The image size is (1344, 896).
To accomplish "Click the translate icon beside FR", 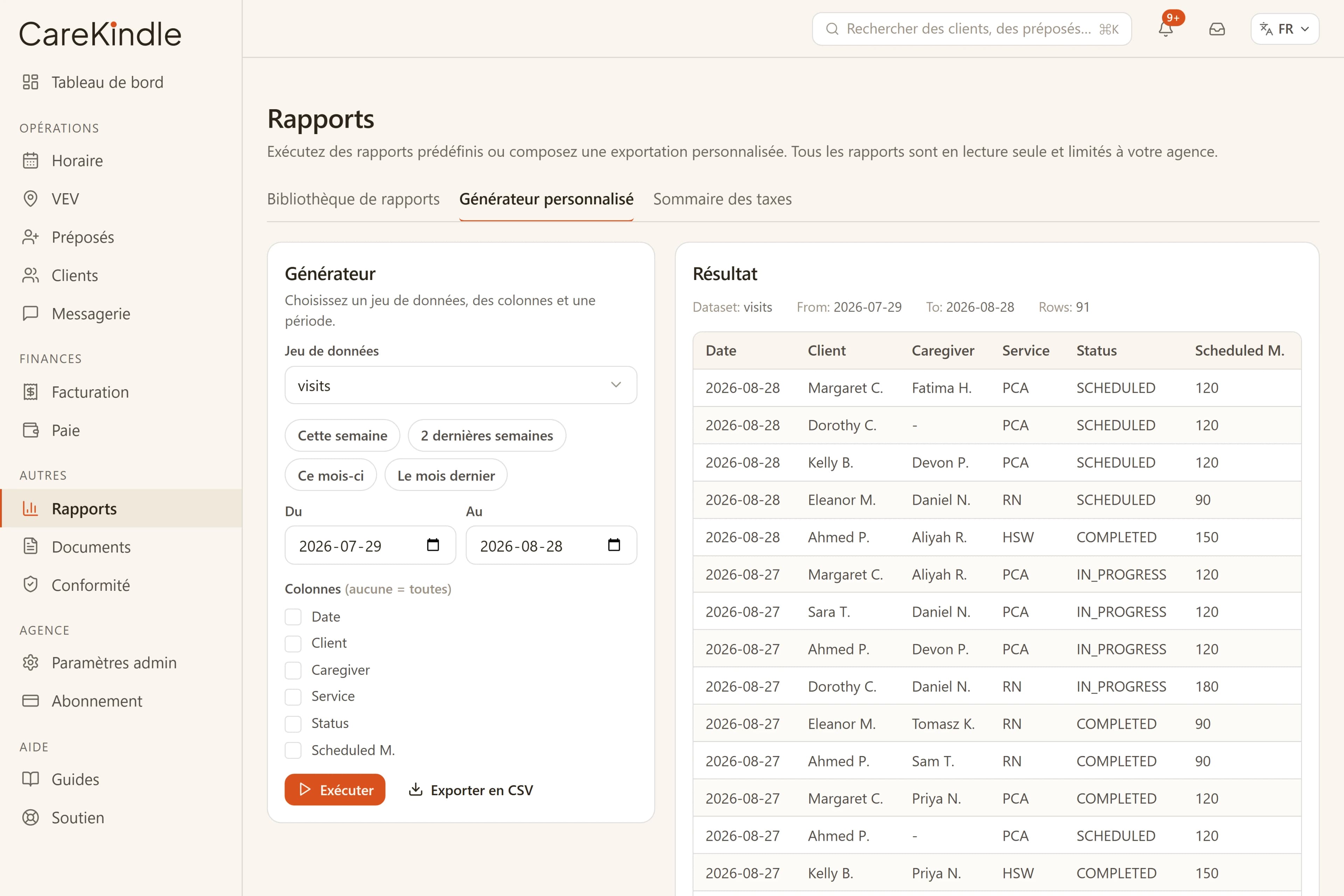I will pos(1266,29).
